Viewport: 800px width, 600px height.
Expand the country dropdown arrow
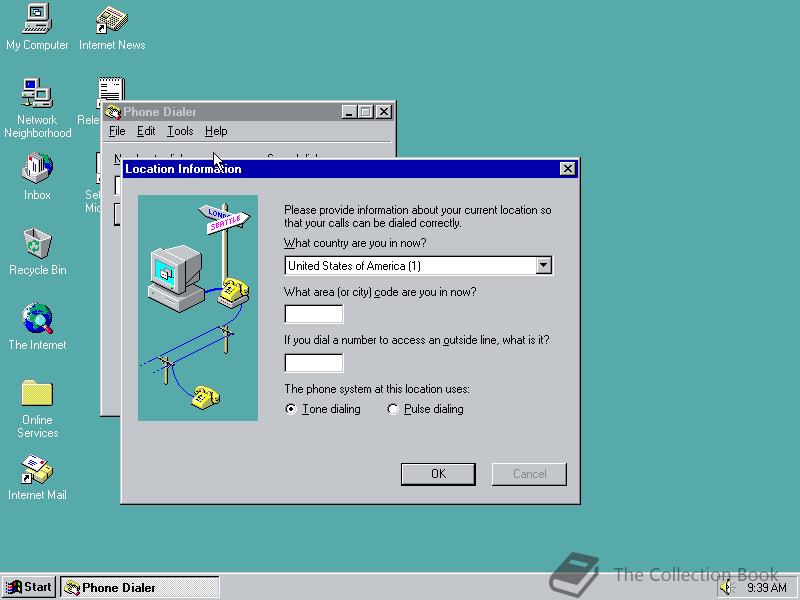543,265
